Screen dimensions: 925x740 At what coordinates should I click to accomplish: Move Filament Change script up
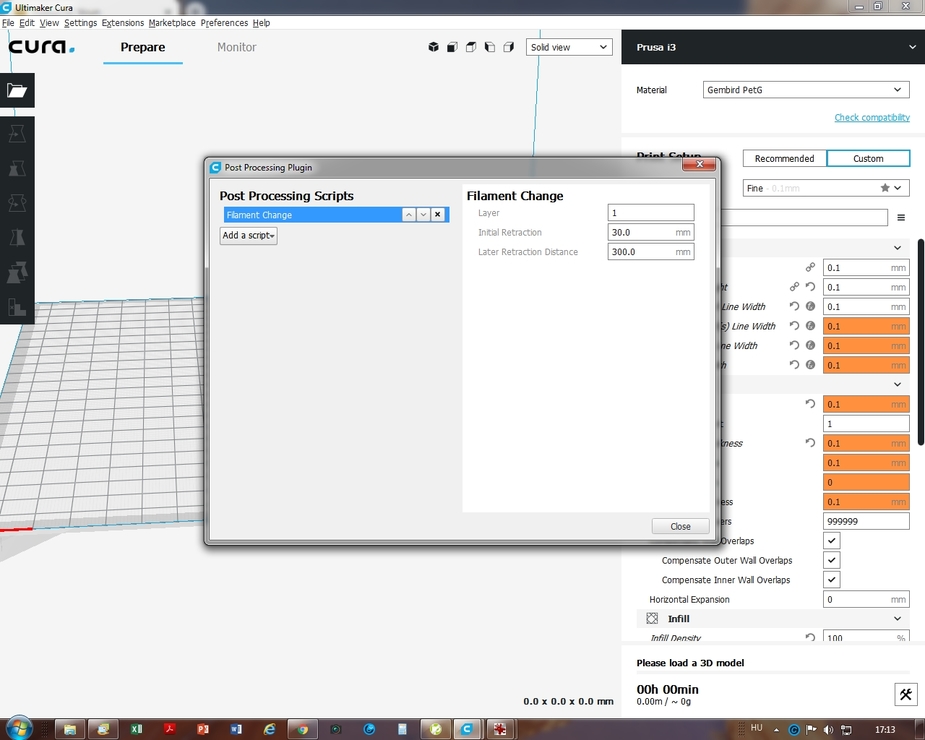coord(409,215)
